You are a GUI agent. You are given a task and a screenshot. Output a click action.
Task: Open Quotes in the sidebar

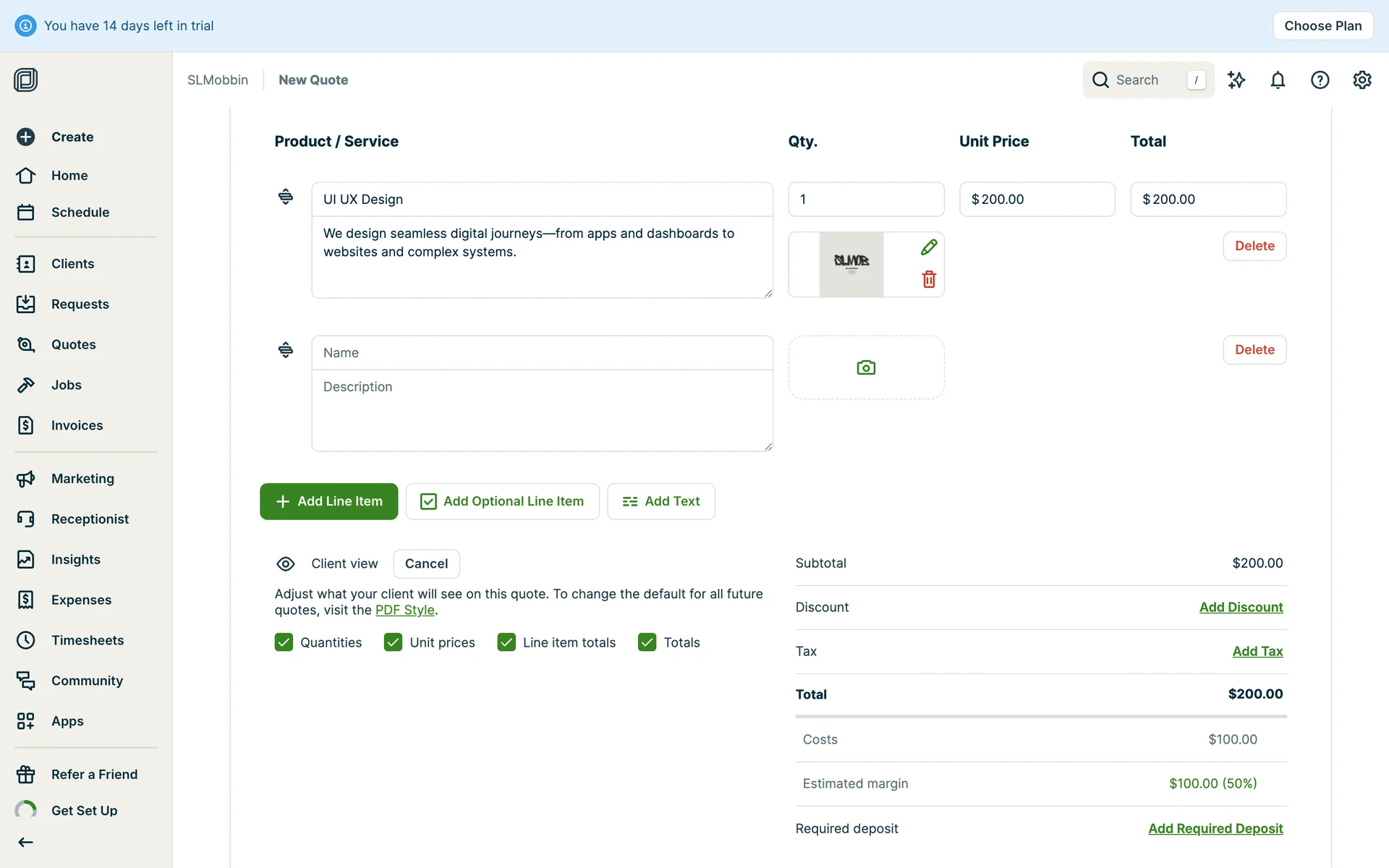(73, 344)
